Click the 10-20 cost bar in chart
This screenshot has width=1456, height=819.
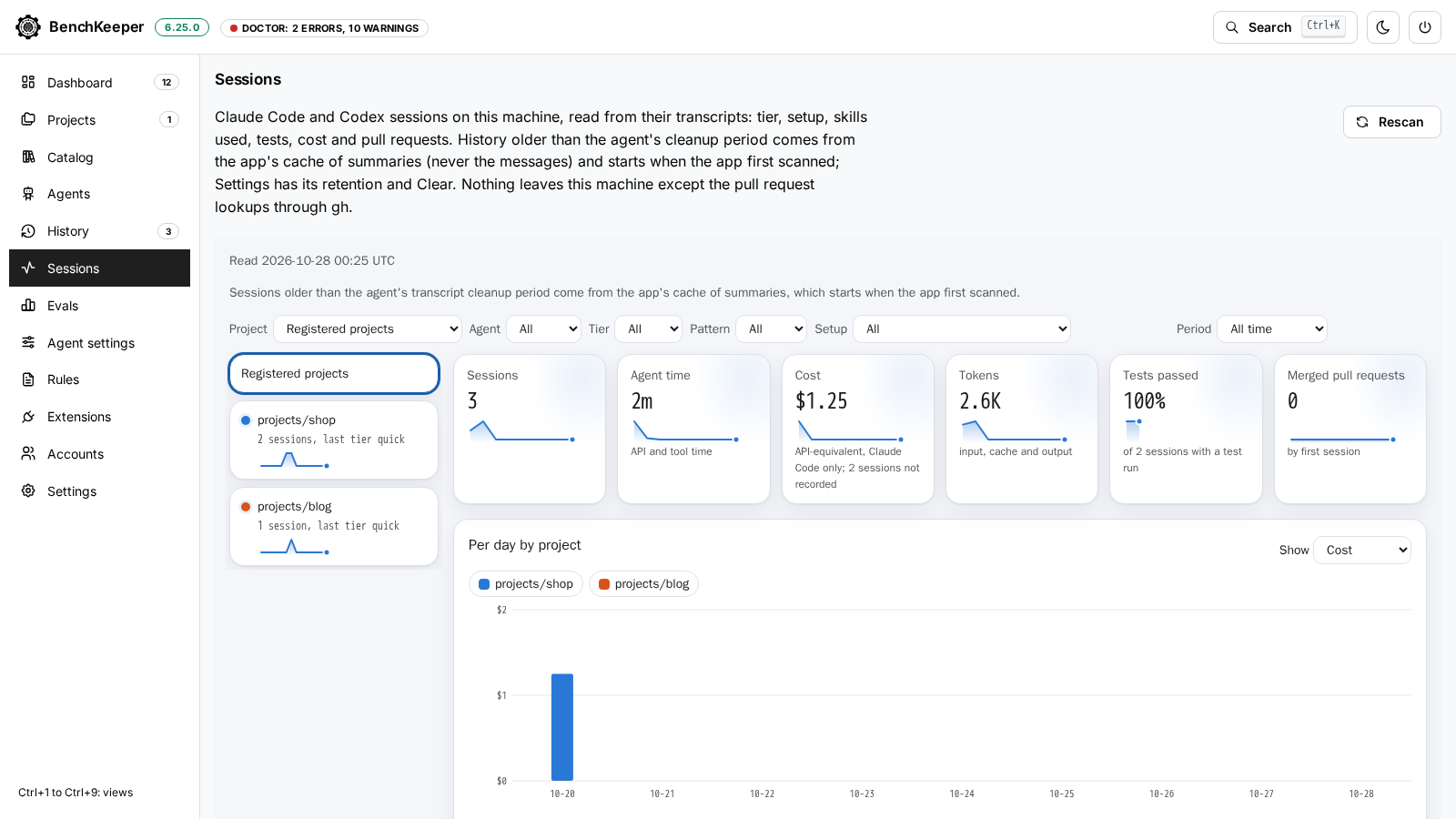pyautogui.click(x=562, y=727)
